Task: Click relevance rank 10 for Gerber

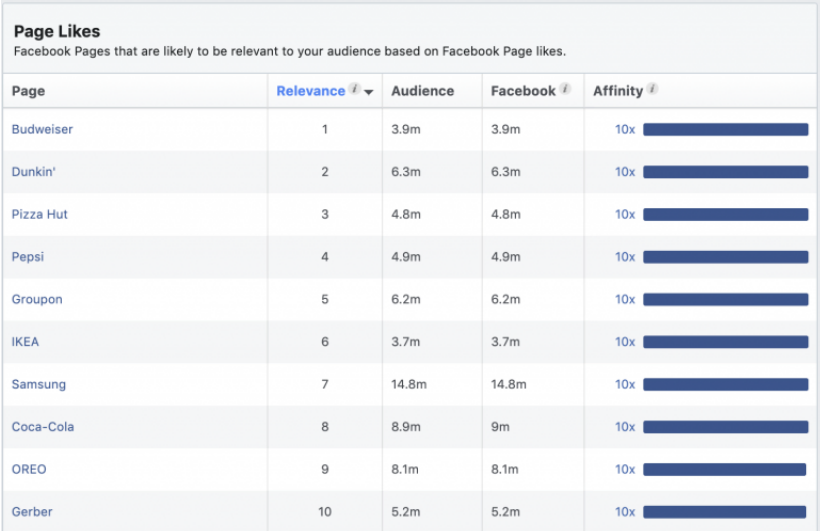Action: tap(325, 512)
